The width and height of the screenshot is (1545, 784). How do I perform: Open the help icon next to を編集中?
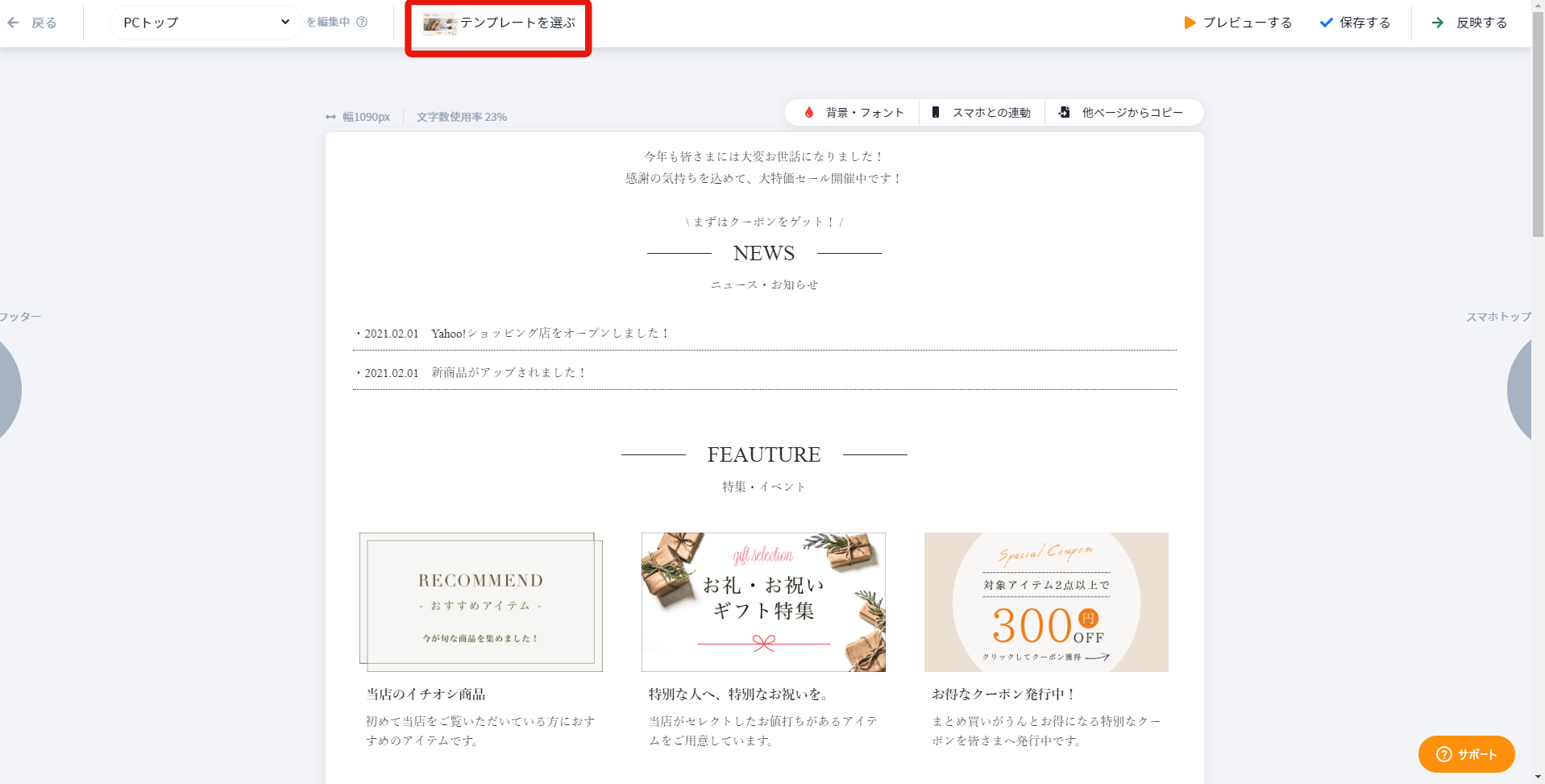362,22
